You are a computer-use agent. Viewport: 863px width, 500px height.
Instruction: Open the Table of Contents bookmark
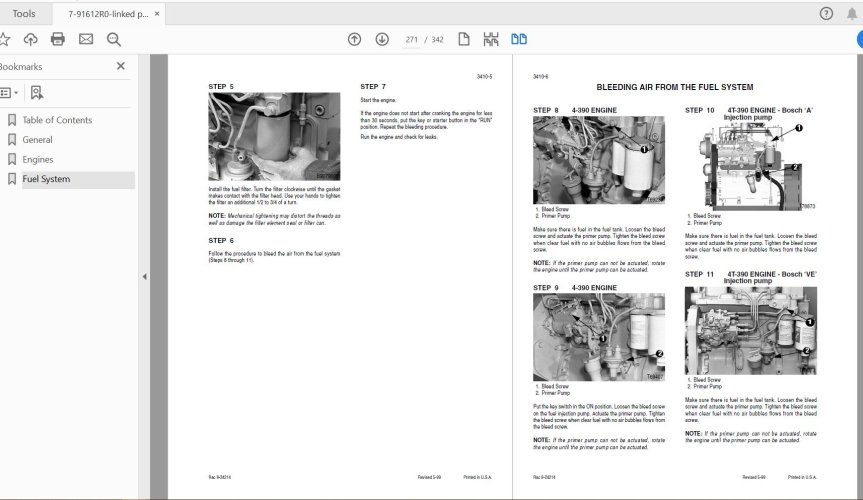pos(57,120)
